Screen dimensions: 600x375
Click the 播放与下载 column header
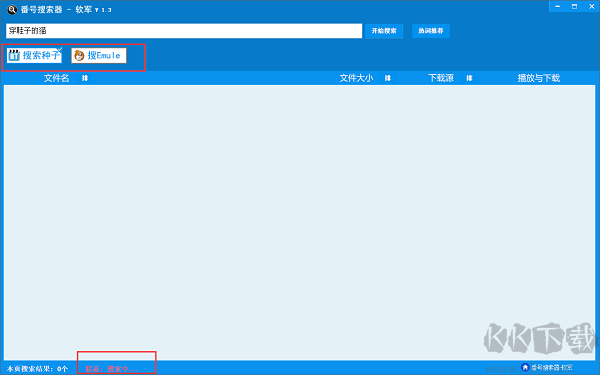point(538,78)
